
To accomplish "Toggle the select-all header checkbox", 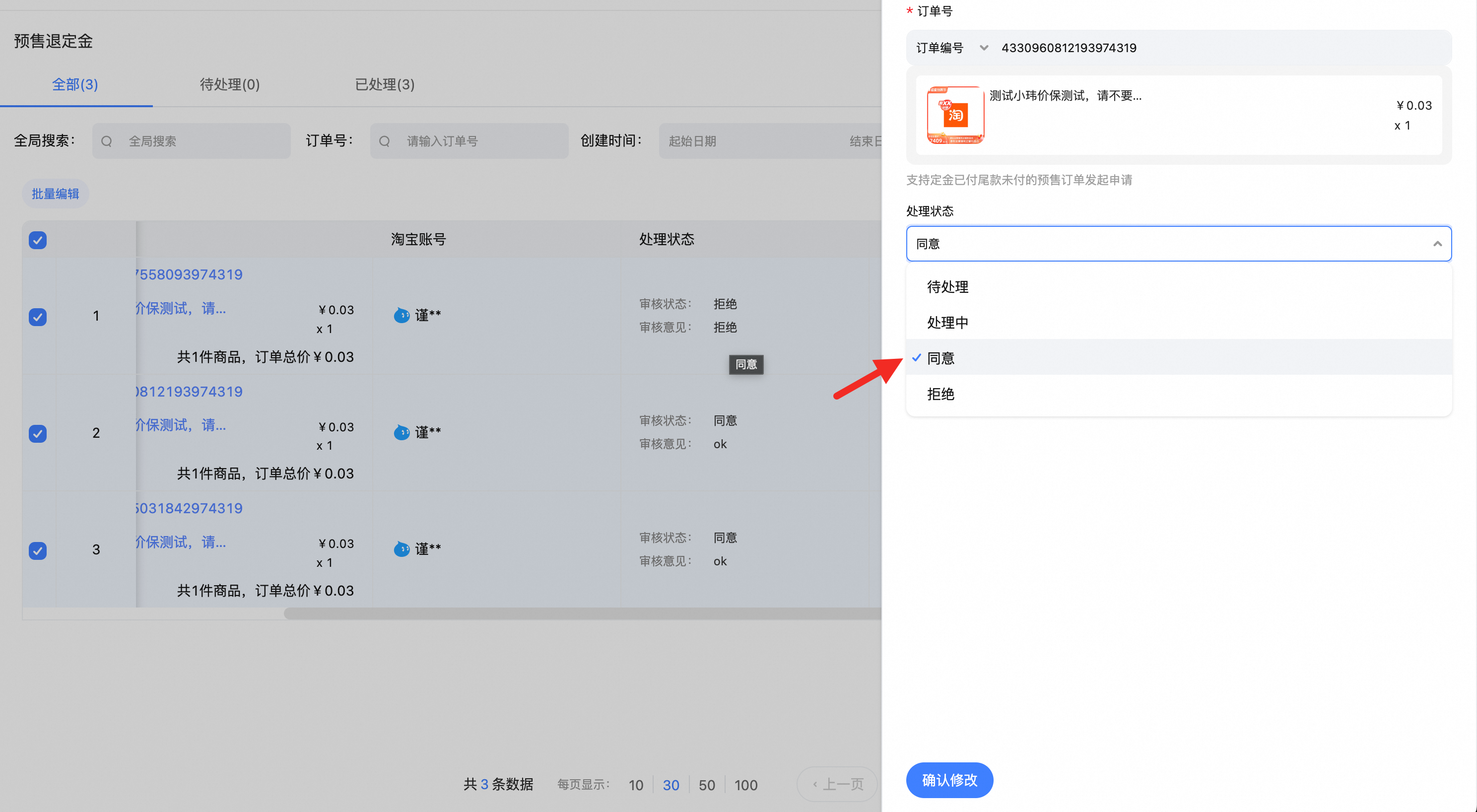I will 38,240.
